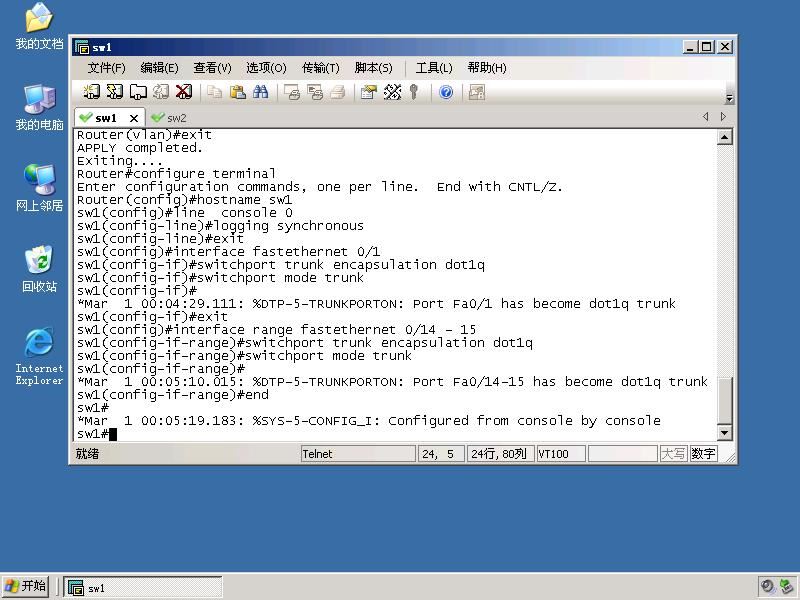Click '%SYS-5-CONFIG_I' log message line
The height and width of the screenshot is (600, 800).
coord(368,421)
